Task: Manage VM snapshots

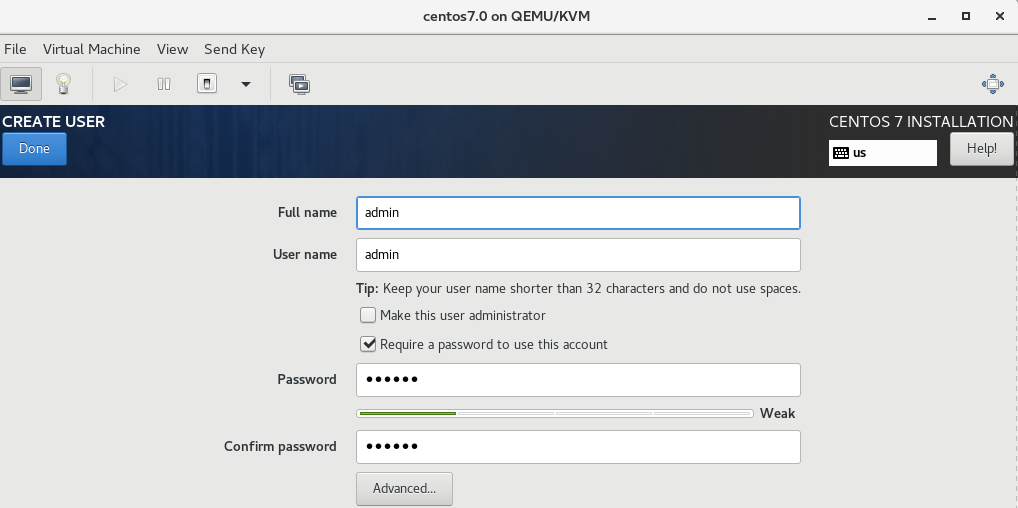Action: click(299, 84)
